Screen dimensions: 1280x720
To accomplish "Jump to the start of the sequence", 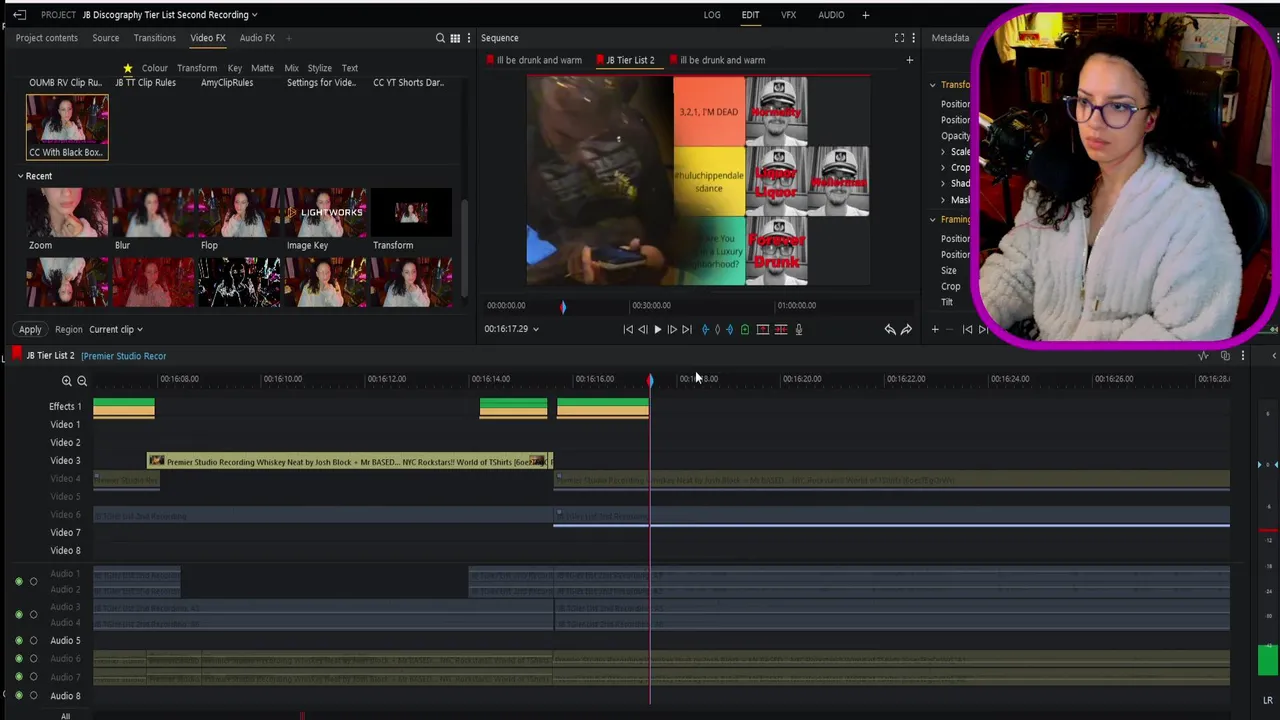I will click(x=628, y=329).
